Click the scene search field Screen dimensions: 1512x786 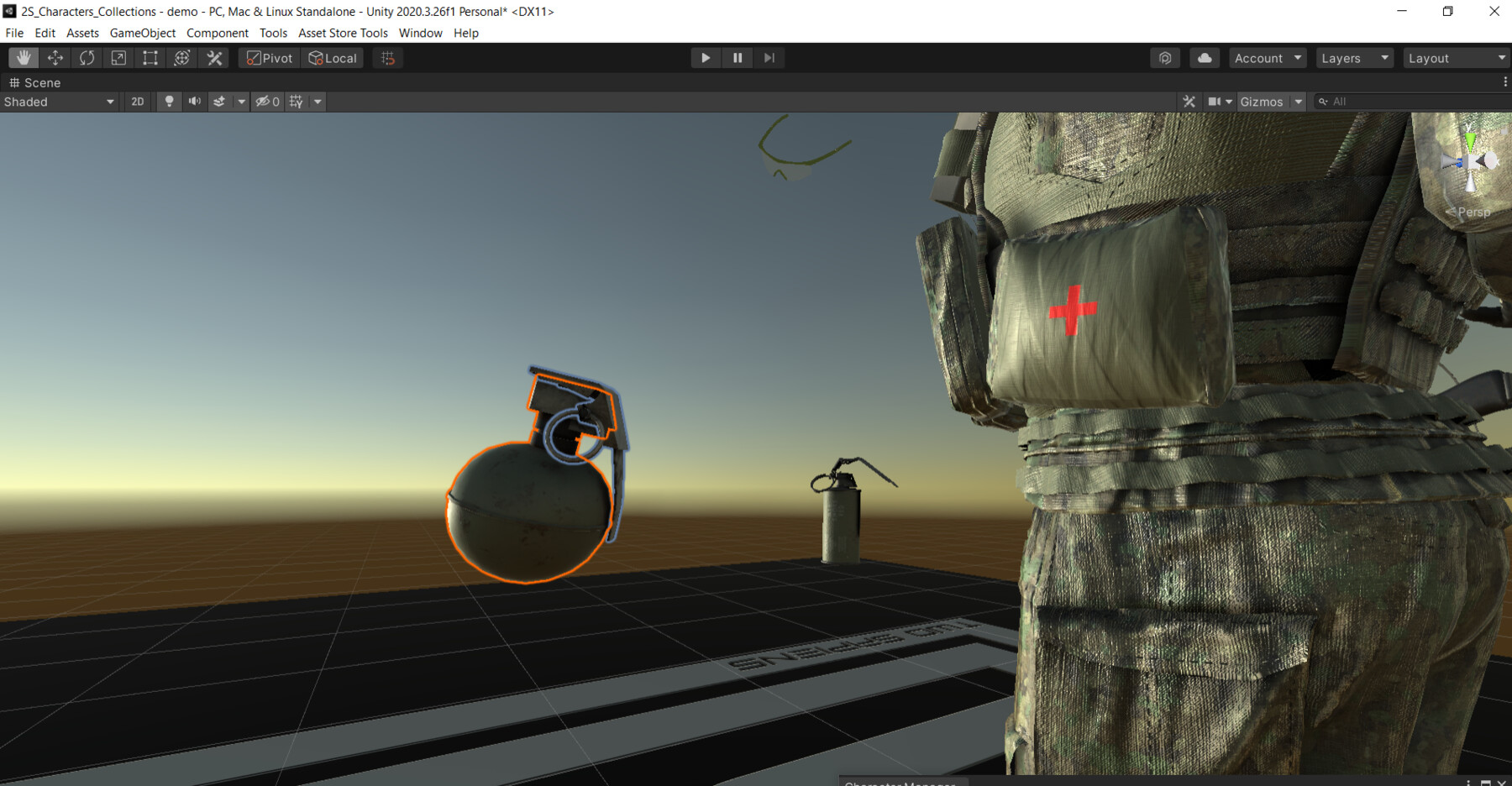(1411, 102)
